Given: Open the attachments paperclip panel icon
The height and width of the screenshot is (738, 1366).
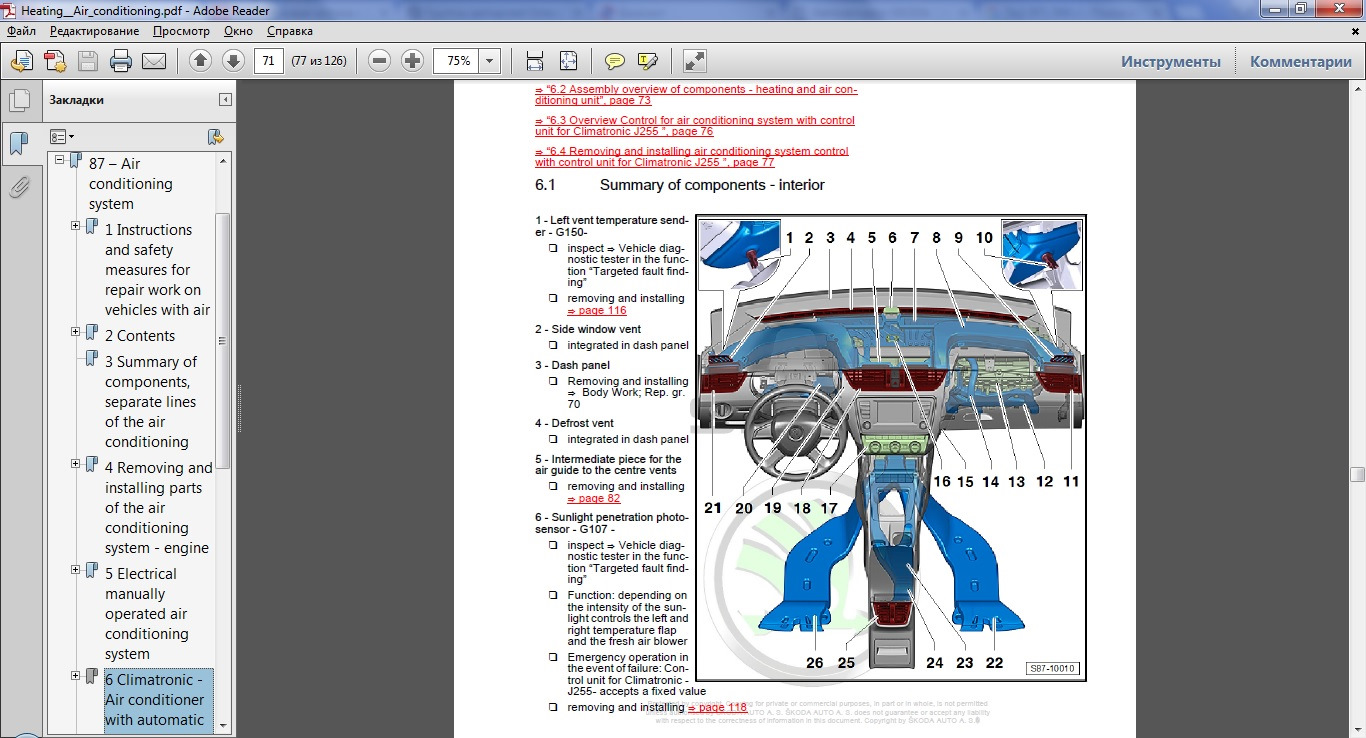Looking at the screenshot, I should coord(18,187).
